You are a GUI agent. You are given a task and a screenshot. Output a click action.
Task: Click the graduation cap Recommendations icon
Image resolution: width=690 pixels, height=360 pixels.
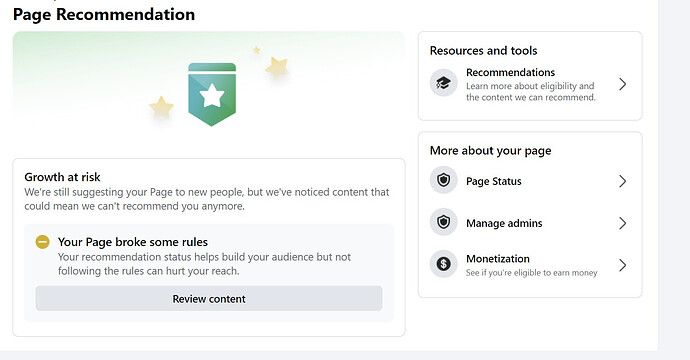click(x=443, y=83)
